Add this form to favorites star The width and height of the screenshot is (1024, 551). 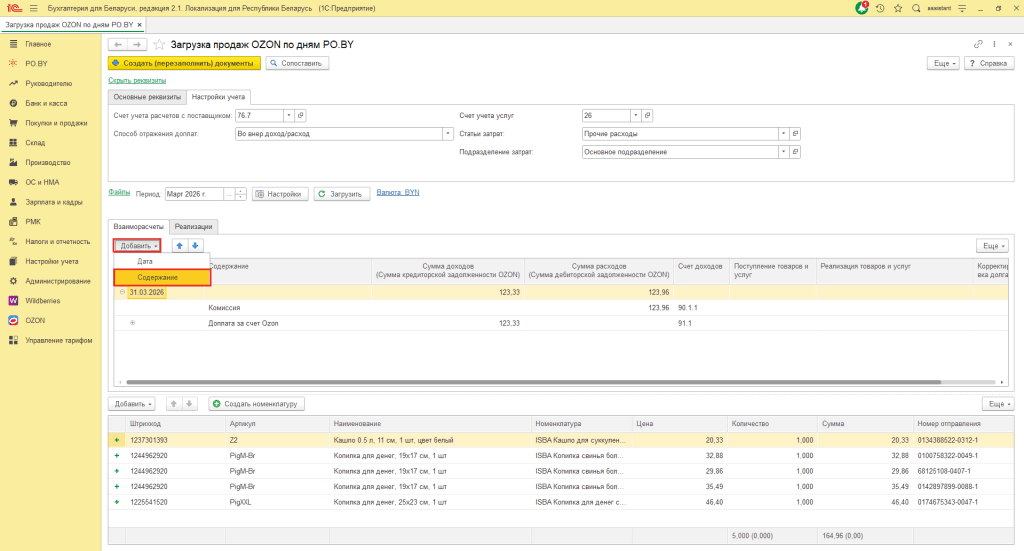pos(159,44)
